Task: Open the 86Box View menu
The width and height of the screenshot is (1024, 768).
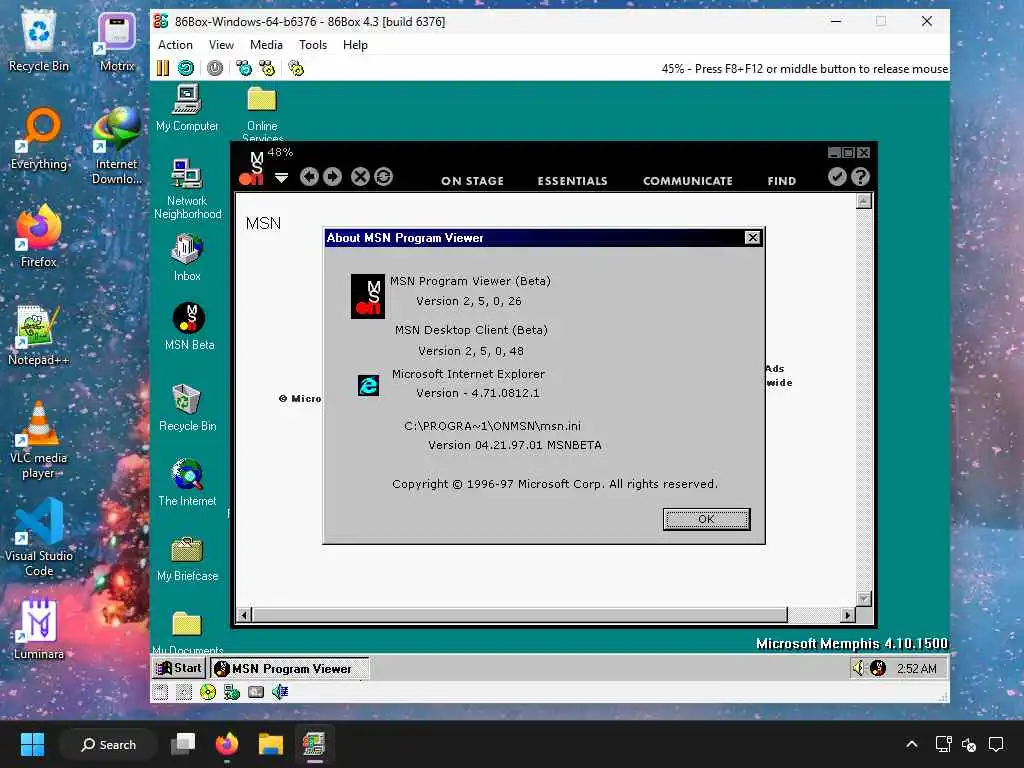Action: click(x=221, y=45)
